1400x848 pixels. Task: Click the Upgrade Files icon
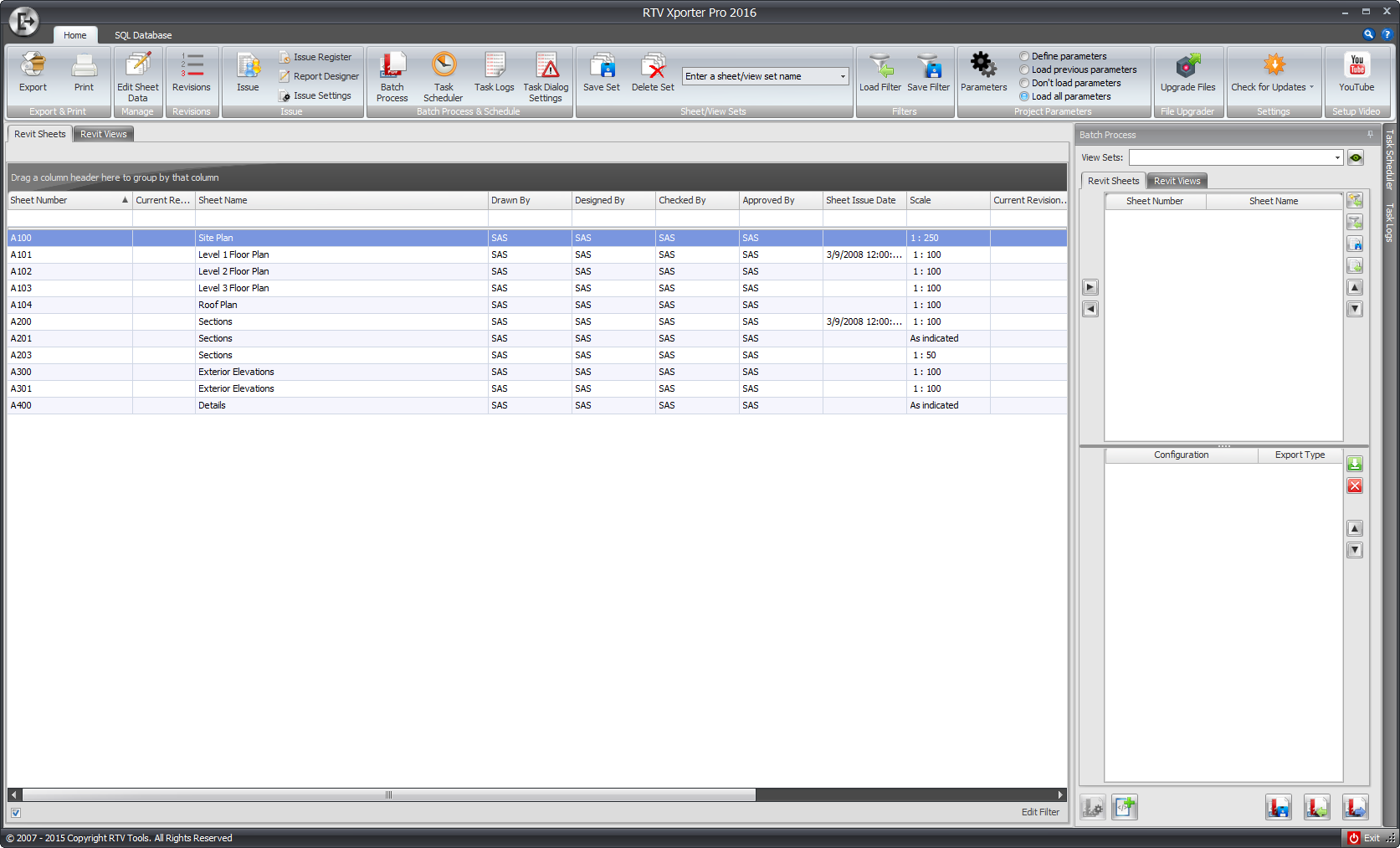[x=1187, y=75]
